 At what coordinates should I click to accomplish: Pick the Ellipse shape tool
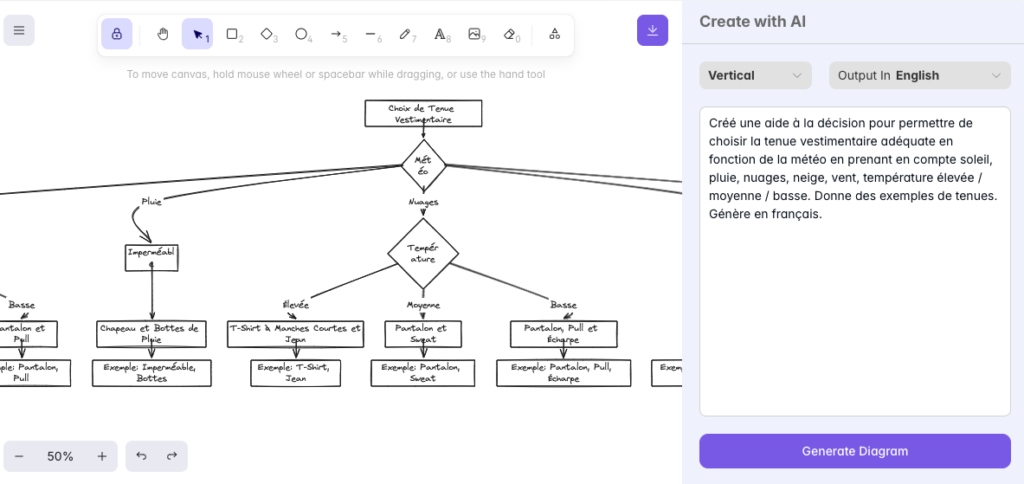[x=301, y=34]
